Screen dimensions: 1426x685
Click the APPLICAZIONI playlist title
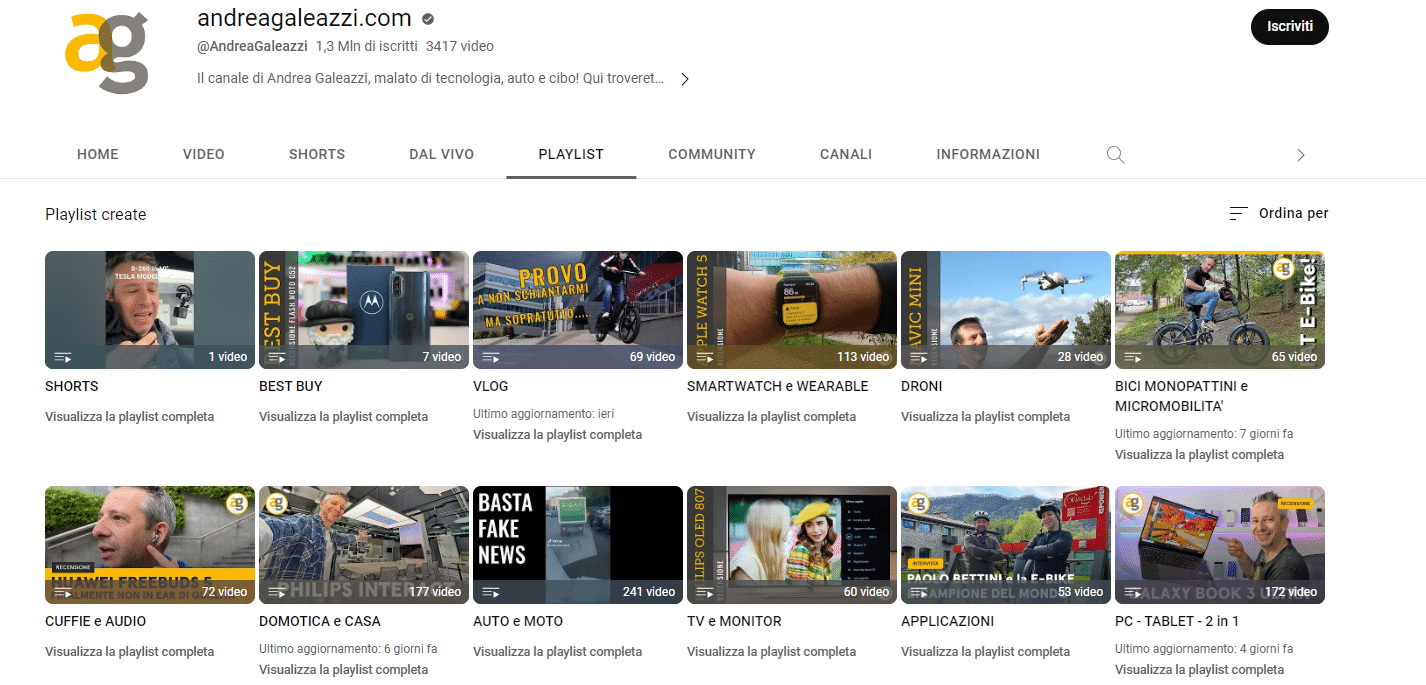(948, 621)
